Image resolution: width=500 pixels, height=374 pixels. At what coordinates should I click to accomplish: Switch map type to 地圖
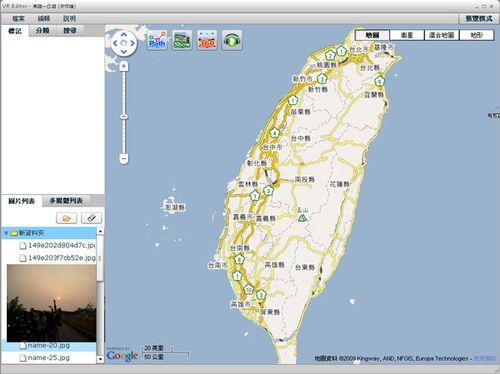click(x=372, y=35)
